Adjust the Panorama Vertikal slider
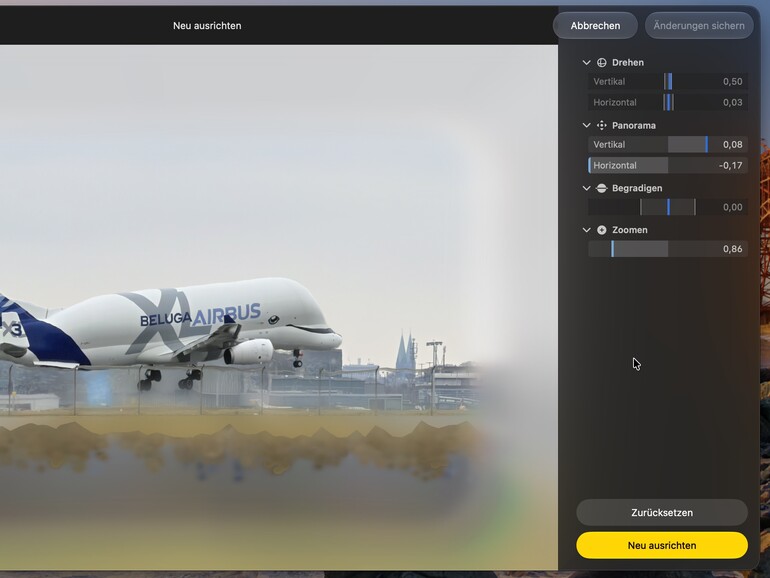 click(x=668, y=144)
